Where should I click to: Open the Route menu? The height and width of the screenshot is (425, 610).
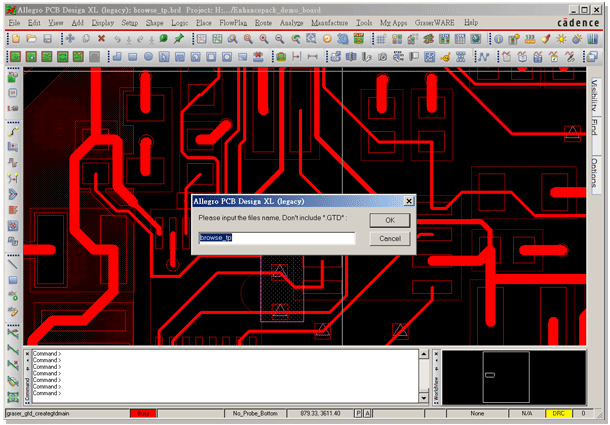pos(263,23)
